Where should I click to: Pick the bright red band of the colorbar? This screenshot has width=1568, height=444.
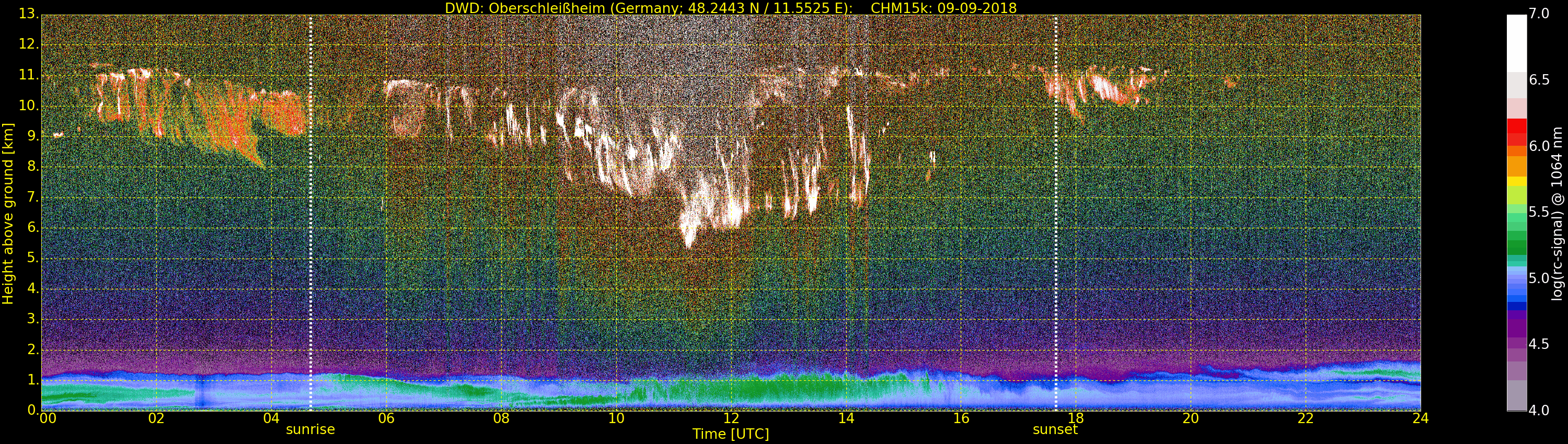[x=1516, y=125]
